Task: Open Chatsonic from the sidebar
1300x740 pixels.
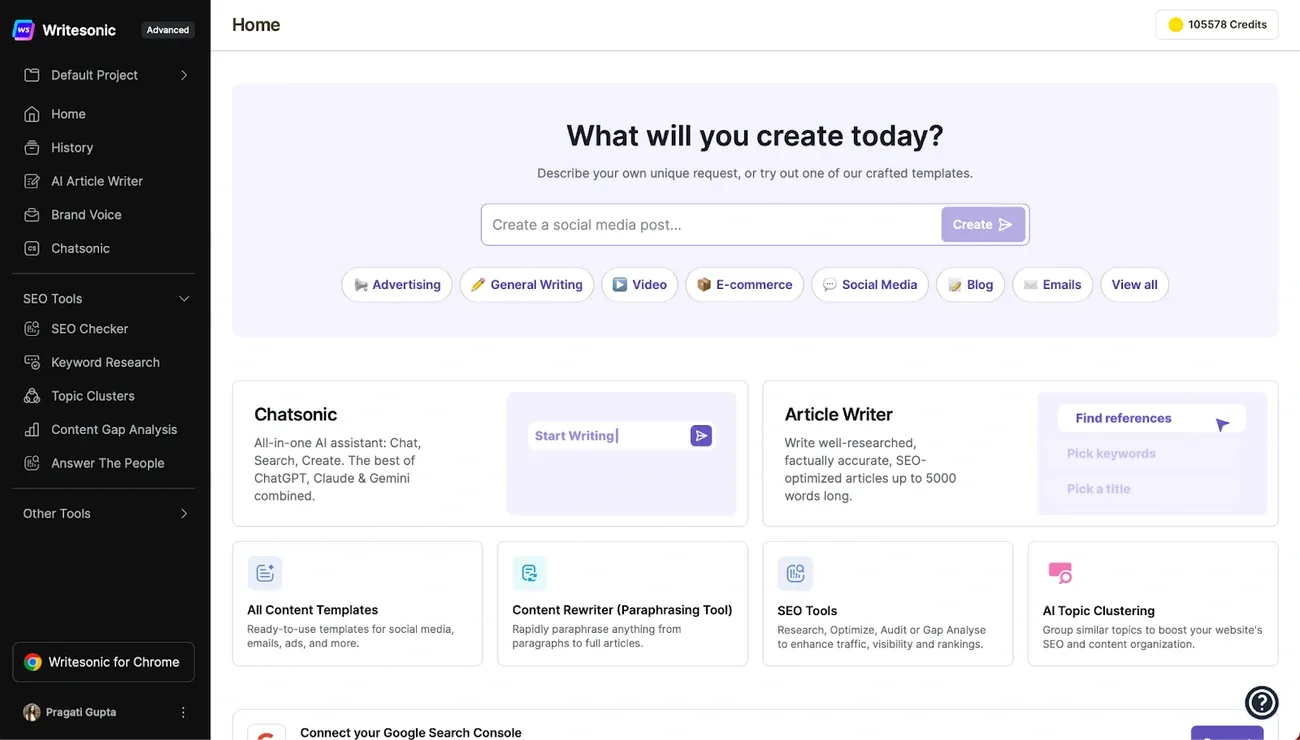Action: click(x=80, y=248)
